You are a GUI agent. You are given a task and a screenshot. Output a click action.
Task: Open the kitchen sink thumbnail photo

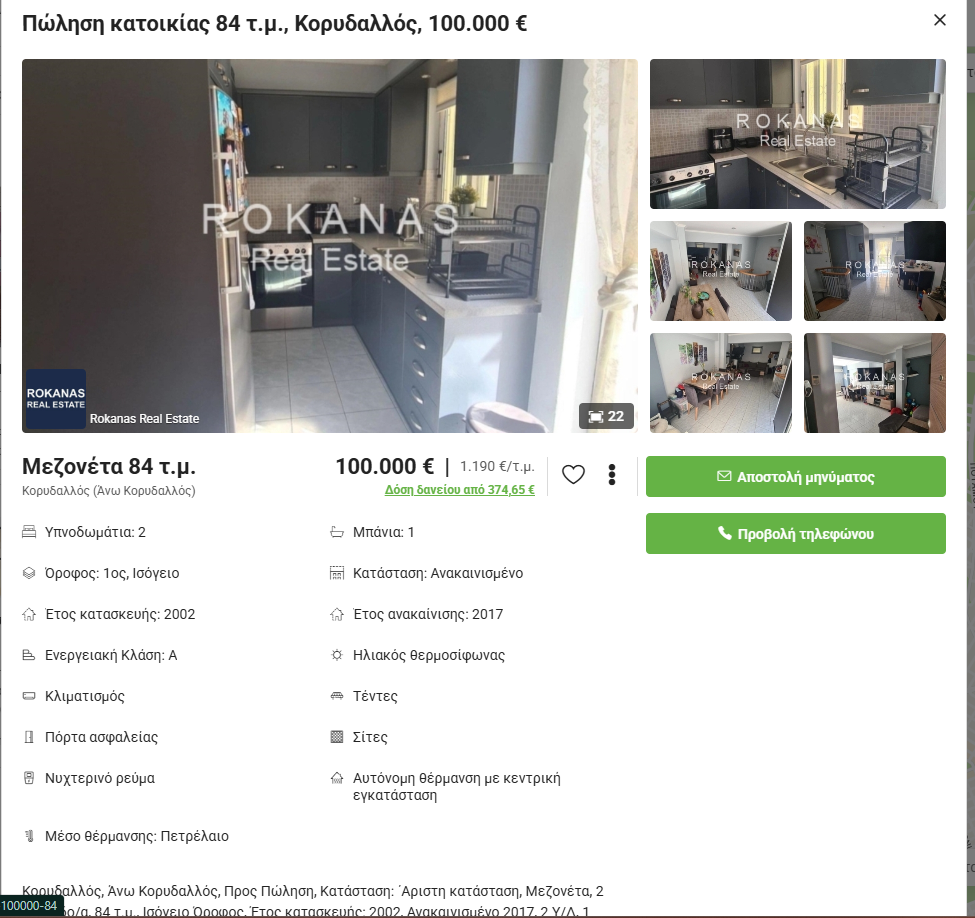[x=798, y=134]
